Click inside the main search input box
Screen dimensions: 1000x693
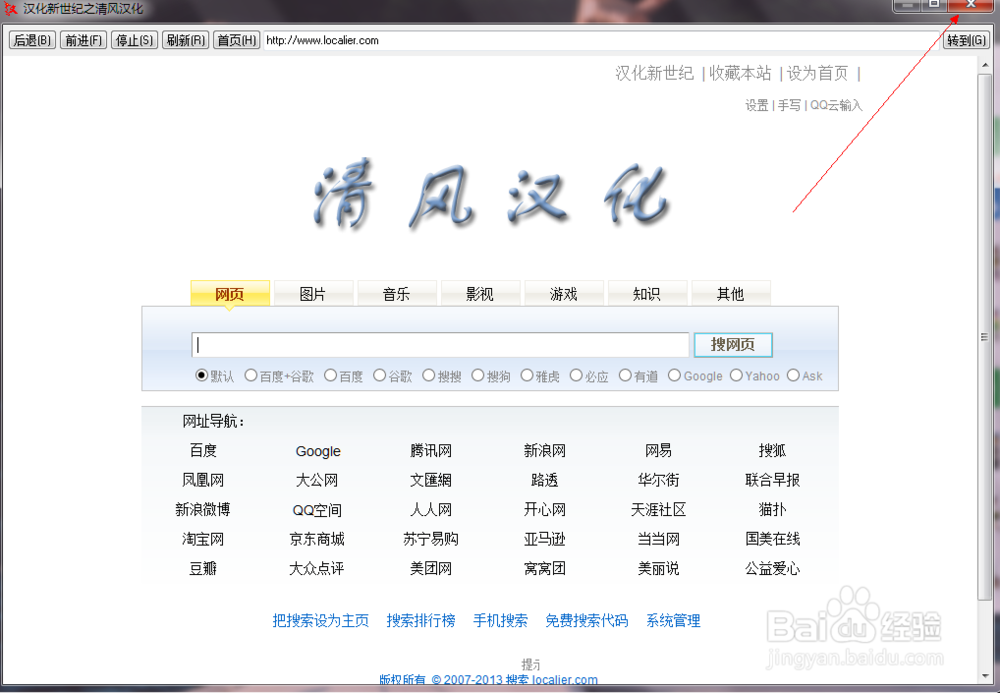440,344
